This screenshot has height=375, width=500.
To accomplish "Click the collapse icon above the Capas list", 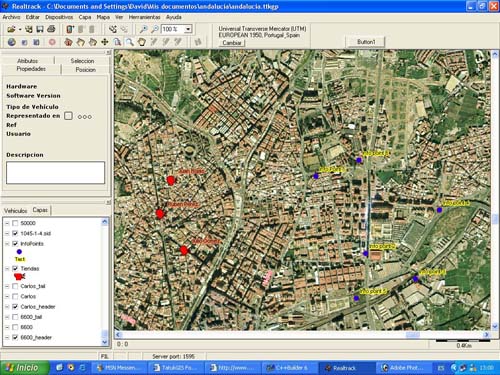I will pyautogui.click(x=108, y=202).
